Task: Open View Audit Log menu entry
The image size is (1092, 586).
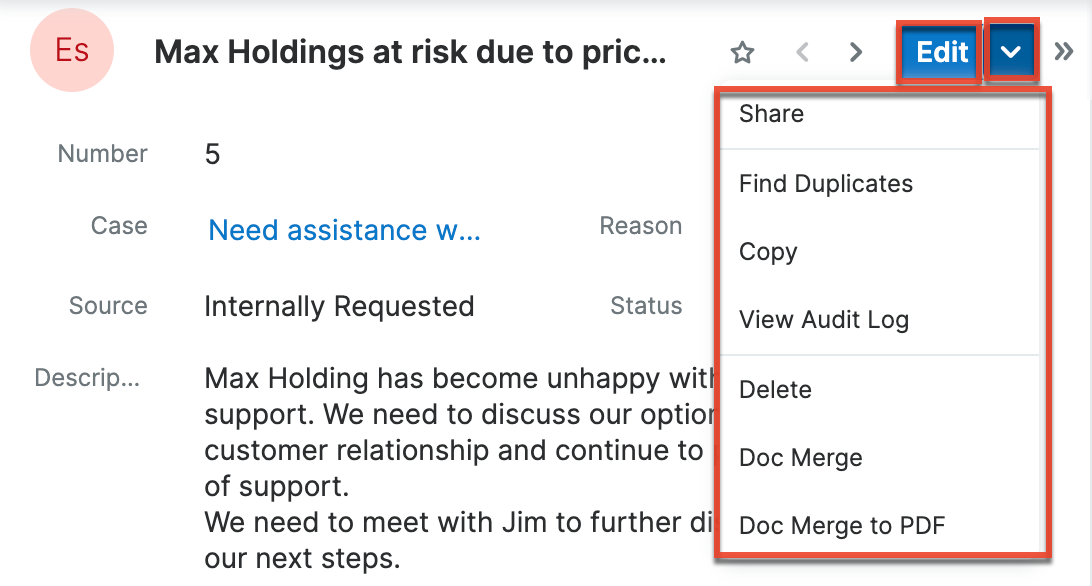Action: (x=823, y=320)
